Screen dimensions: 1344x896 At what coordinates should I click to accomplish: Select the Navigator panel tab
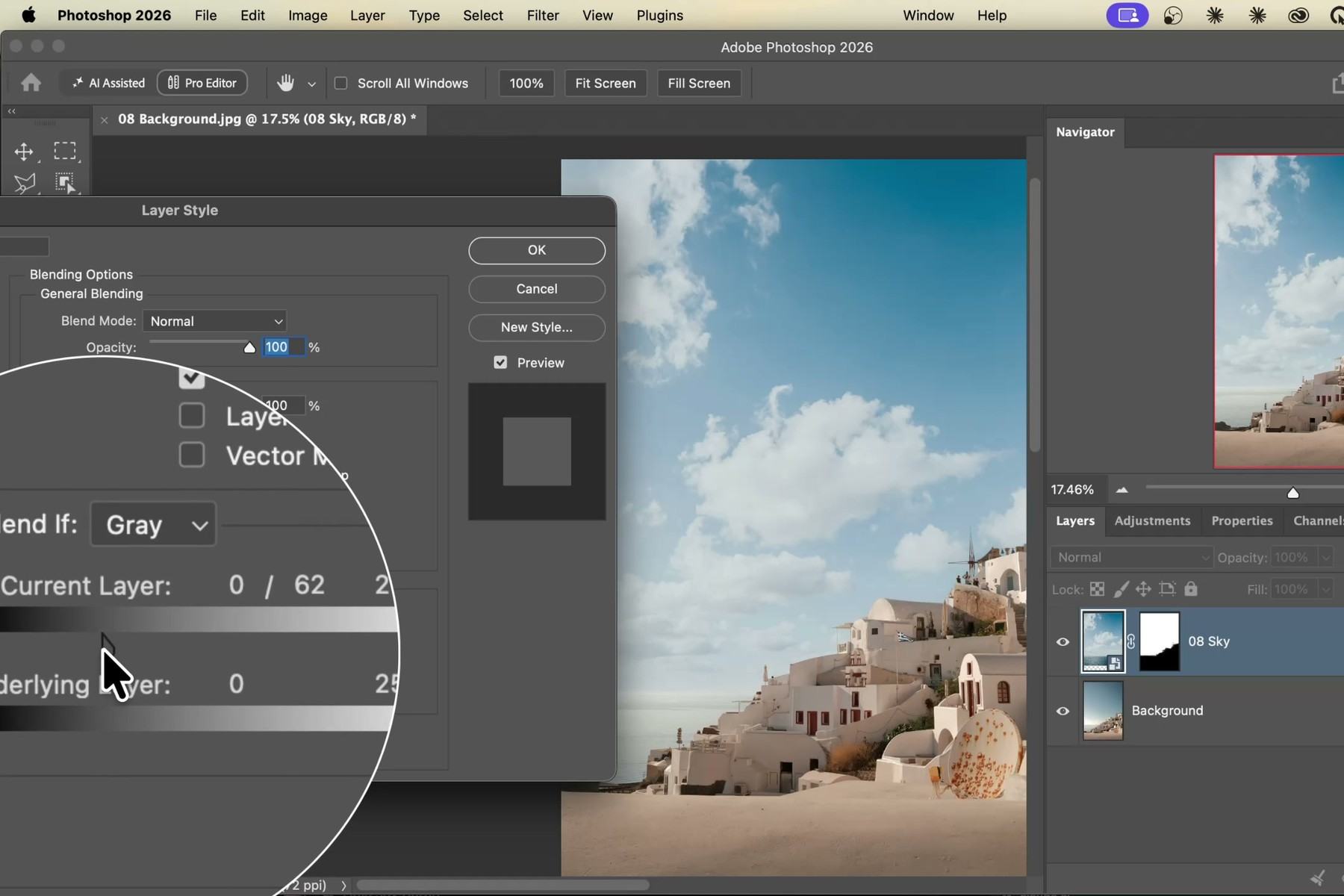[x=1085, y=132]
